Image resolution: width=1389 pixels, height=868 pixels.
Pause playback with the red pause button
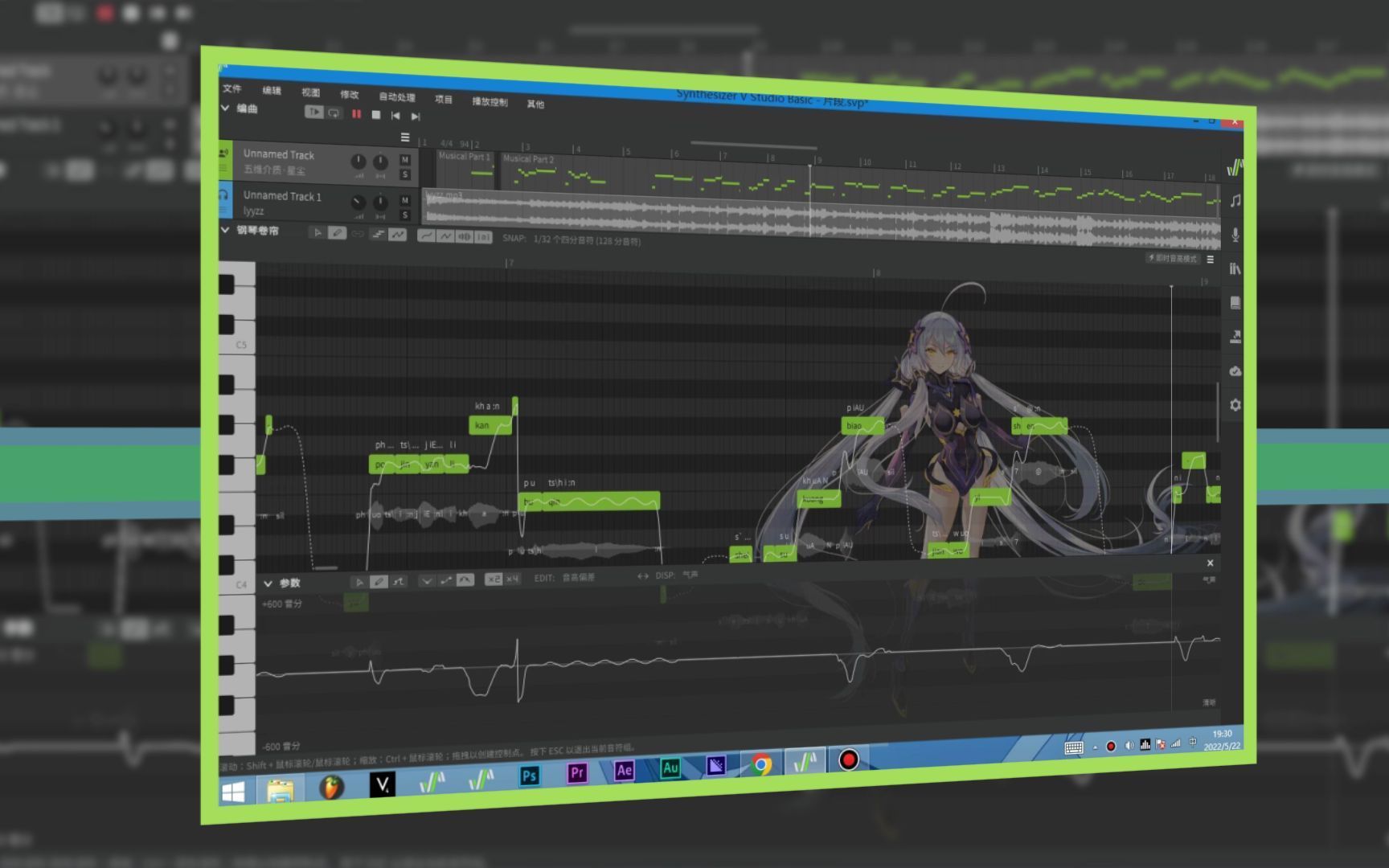[x=356, y=114]
